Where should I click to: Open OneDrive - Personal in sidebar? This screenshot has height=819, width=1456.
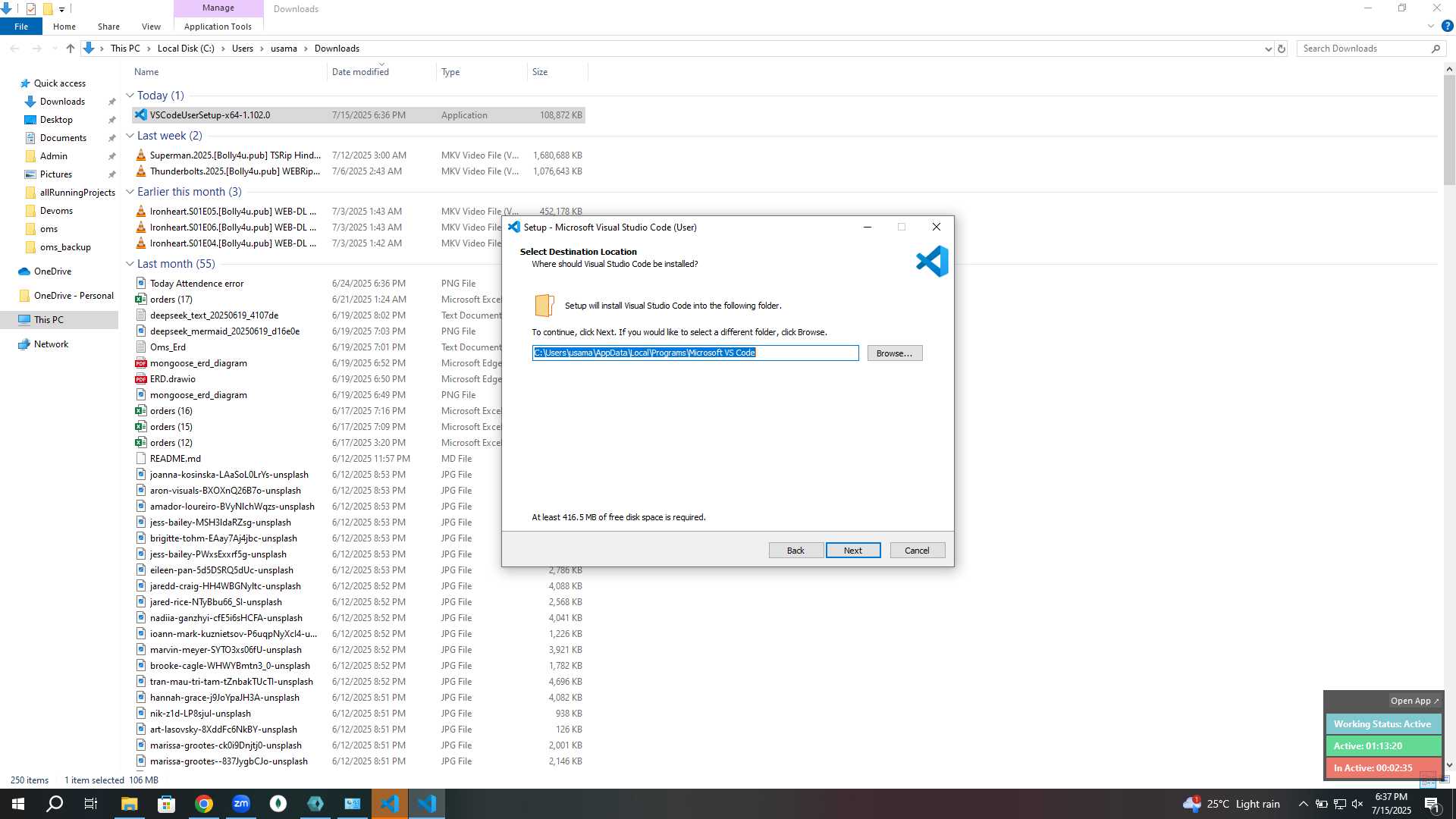[74, 296]
